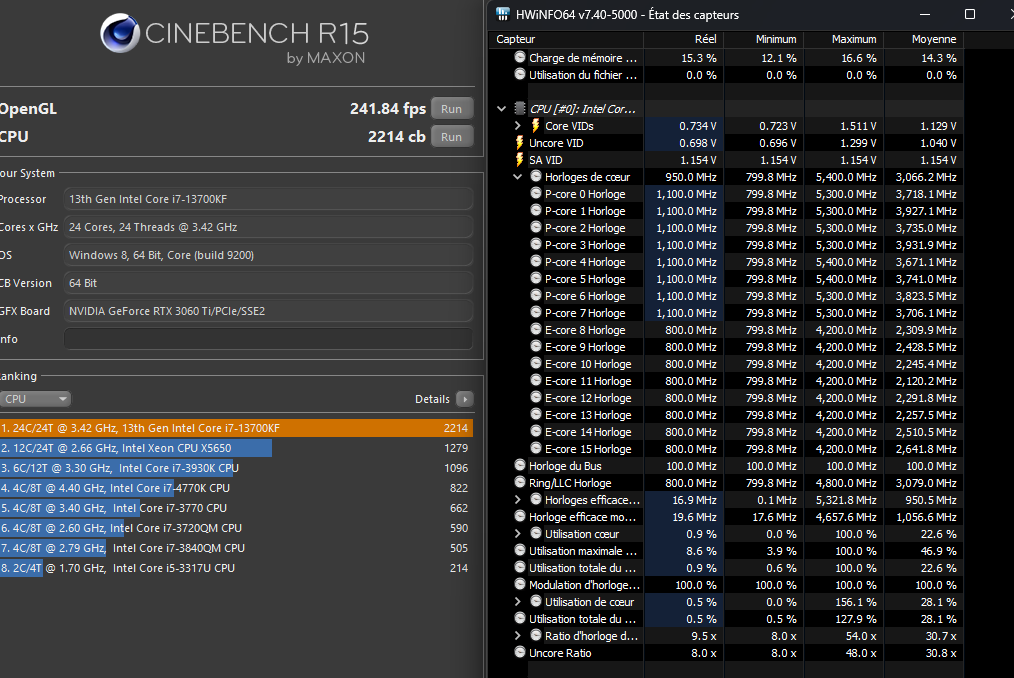Click the Charge de mémoire sensor icon
Viewport: 1014px width, 678px height.
[520, 57]
